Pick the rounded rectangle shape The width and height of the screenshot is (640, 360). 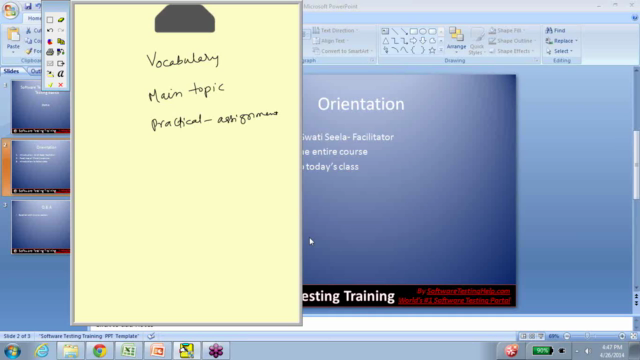[432, 31]
